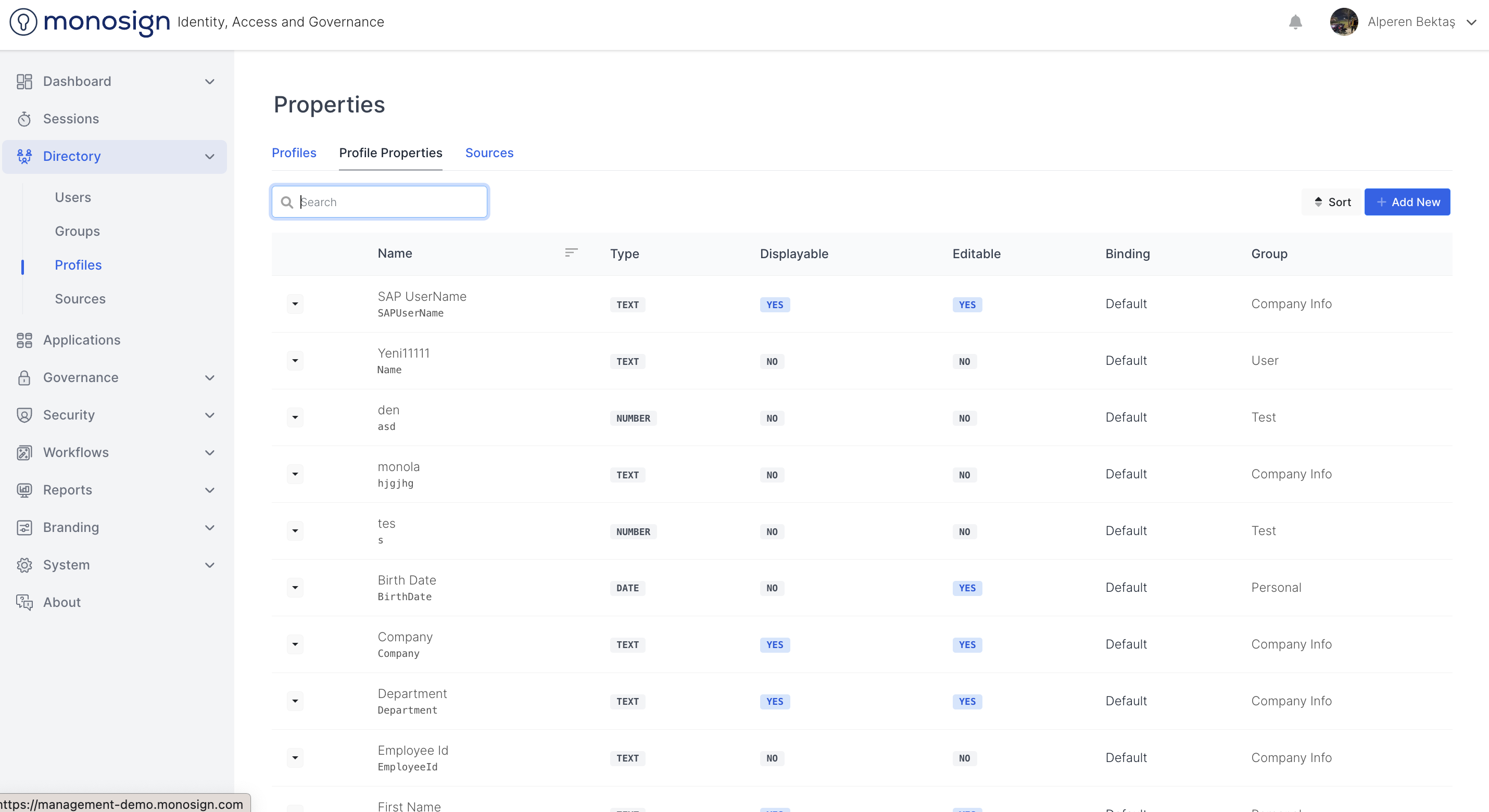1489x812 pixels.
Task: Expand the Security menu chevron
Action: coord(210,415)
